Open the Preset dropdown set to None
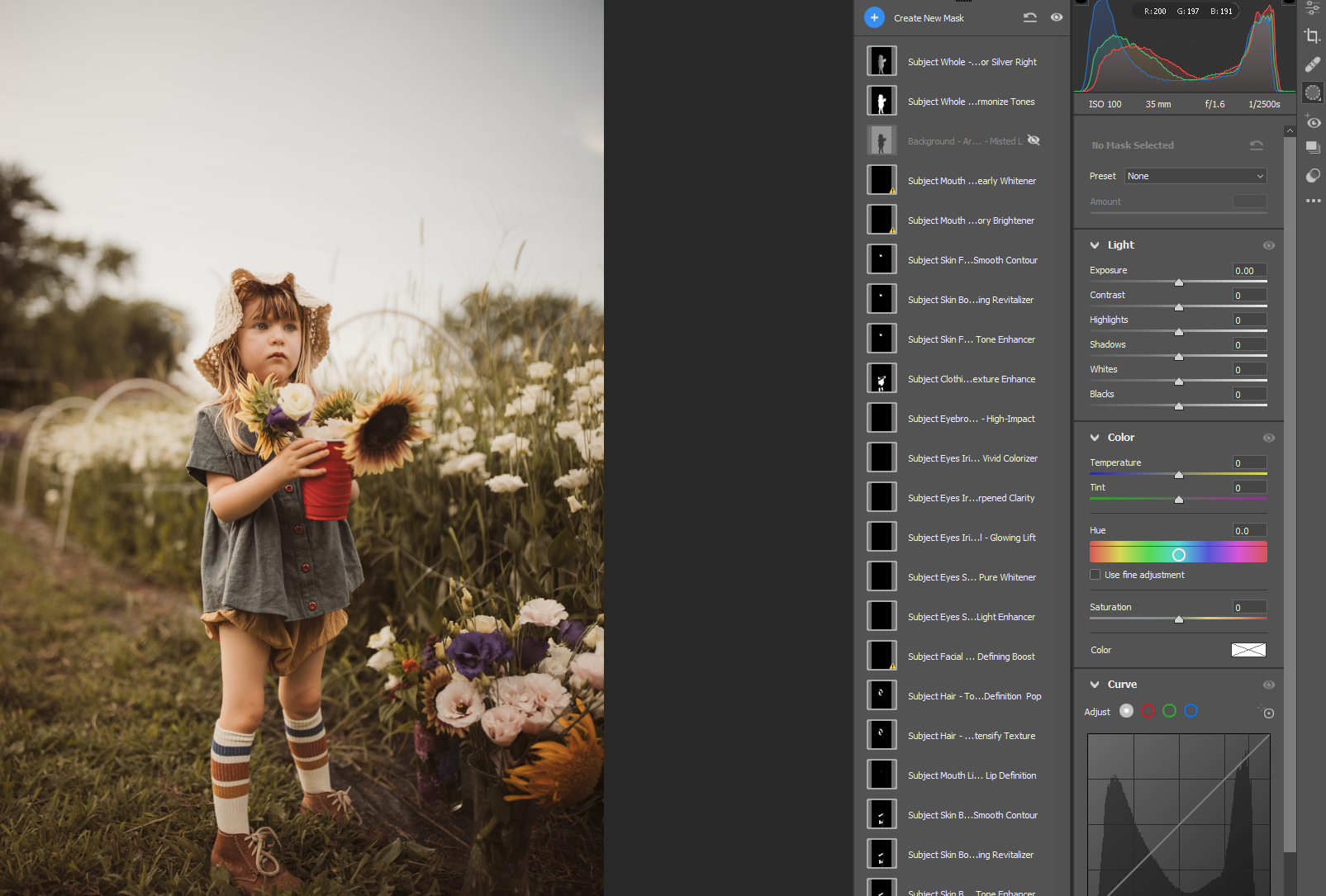1326x896 pixels. 1195,176
